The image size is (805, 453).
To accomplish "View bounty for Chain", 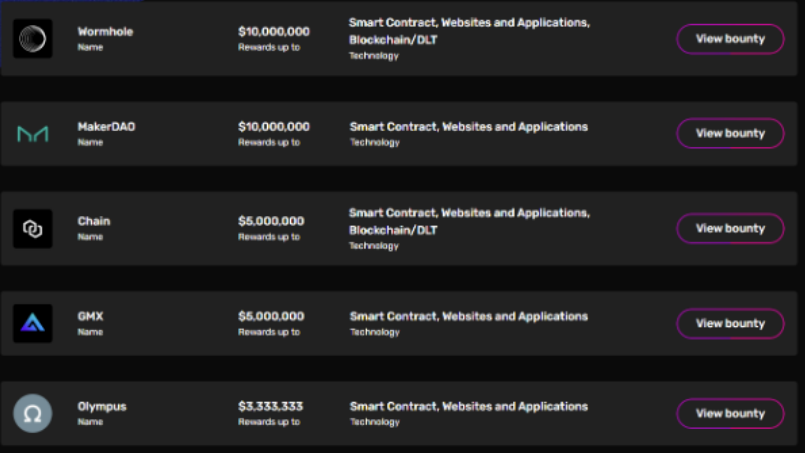I will (x=730, y=229).
